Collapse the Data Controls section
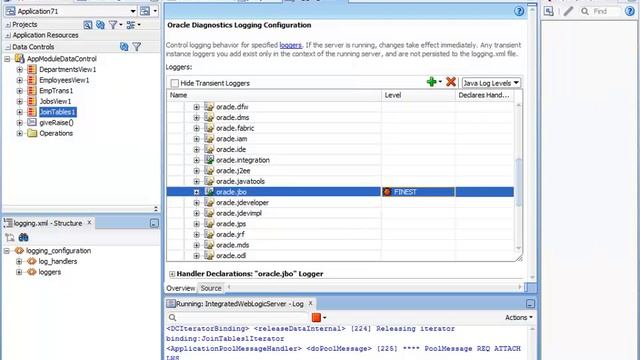The height and width of the screenshot is (360, 640). tap(7, 47)
